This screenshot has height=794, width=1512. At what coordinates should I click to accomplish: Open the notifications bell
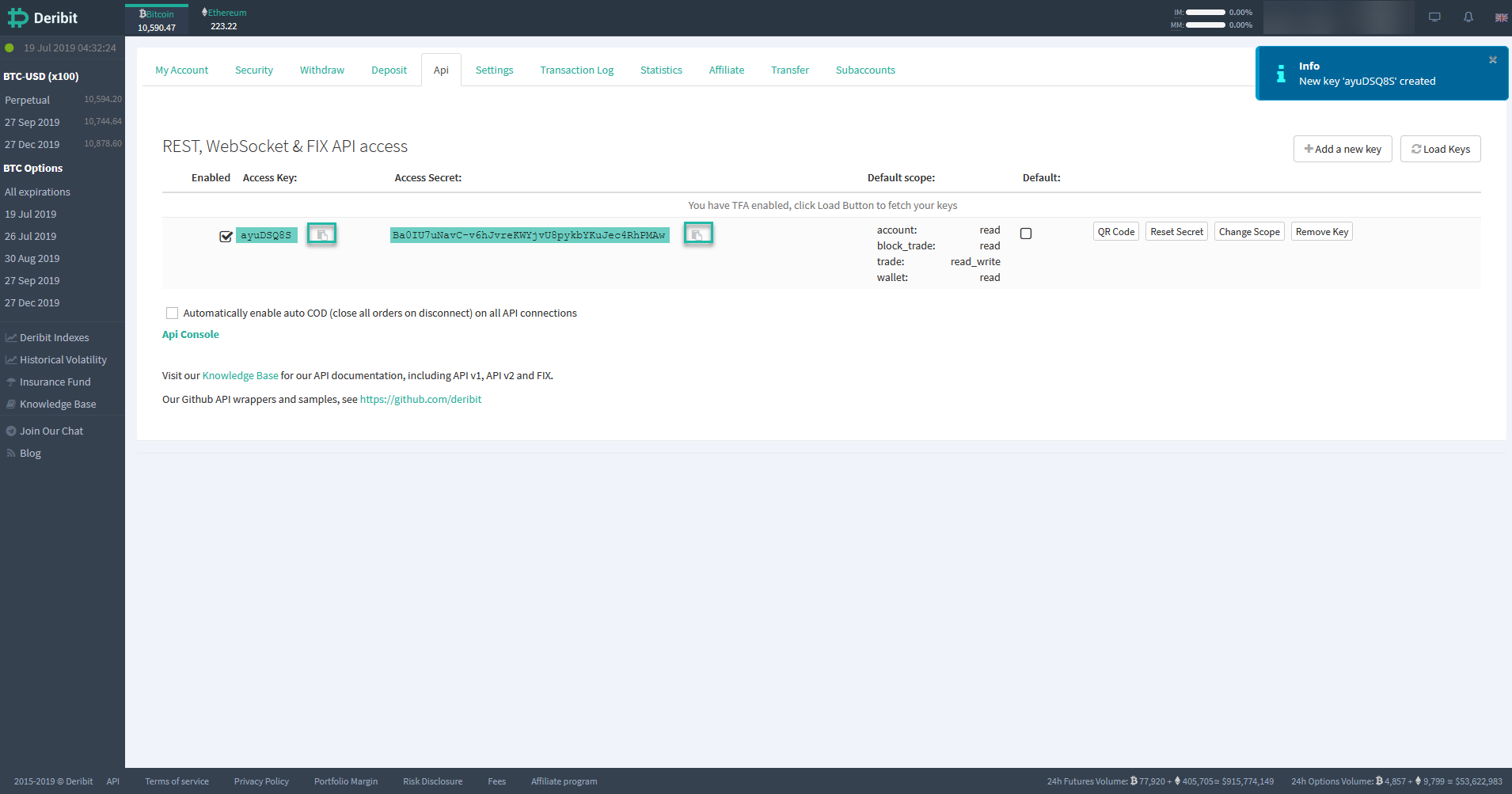[x=1467, y=17]
